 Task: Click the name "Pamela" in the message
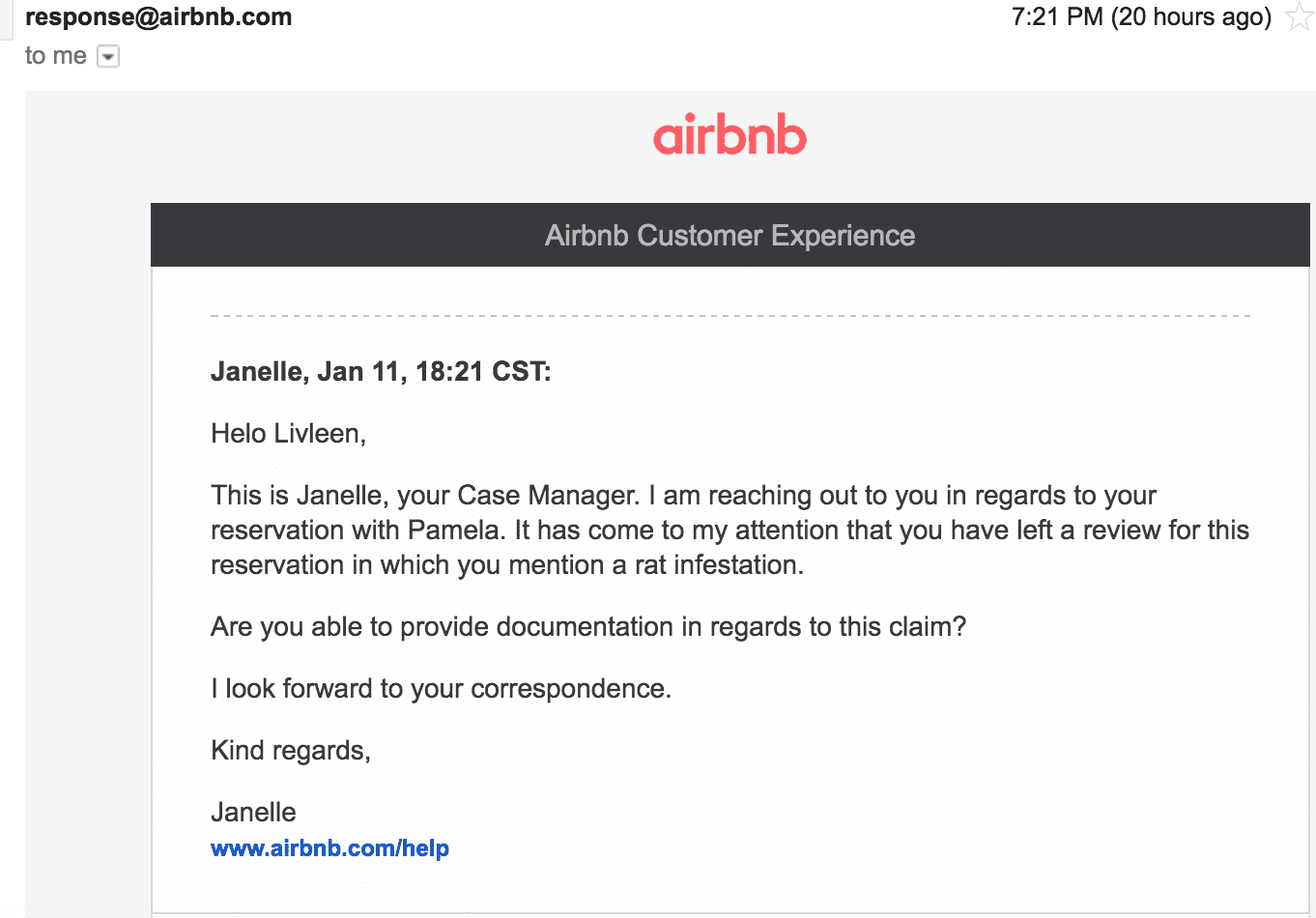[x=454, y=531]
